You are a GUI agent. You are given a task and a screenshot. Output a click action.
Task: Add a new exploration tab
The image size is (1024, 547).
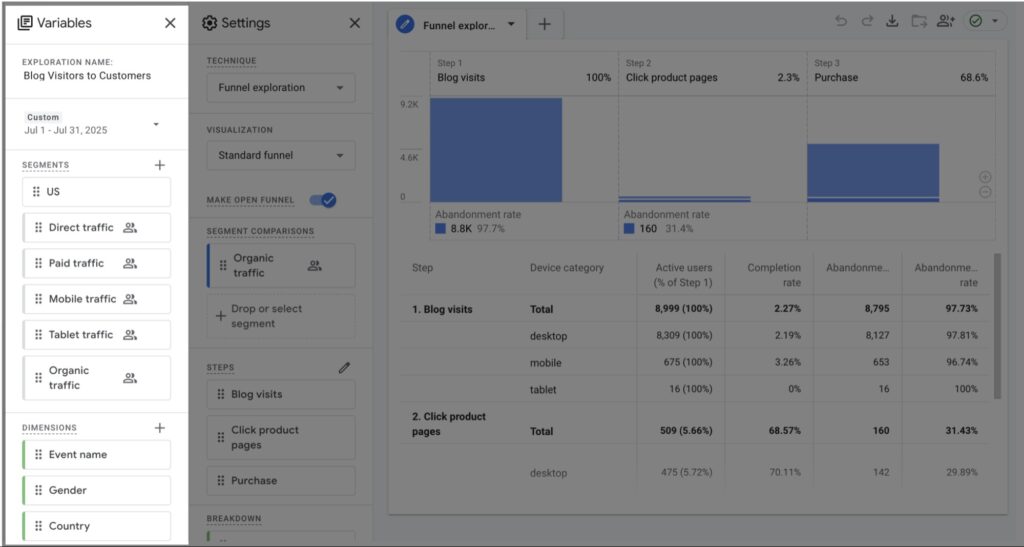point(544,25)
